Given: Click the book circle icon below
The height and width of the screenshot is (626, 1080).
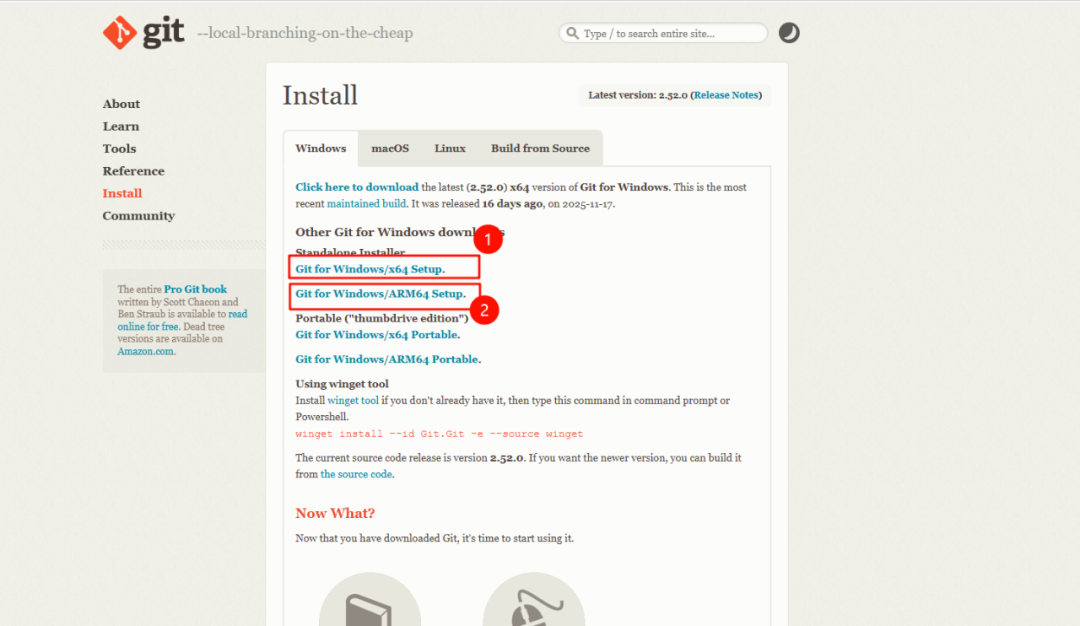Looking at the screenshot, I should (x=370, y=599).
